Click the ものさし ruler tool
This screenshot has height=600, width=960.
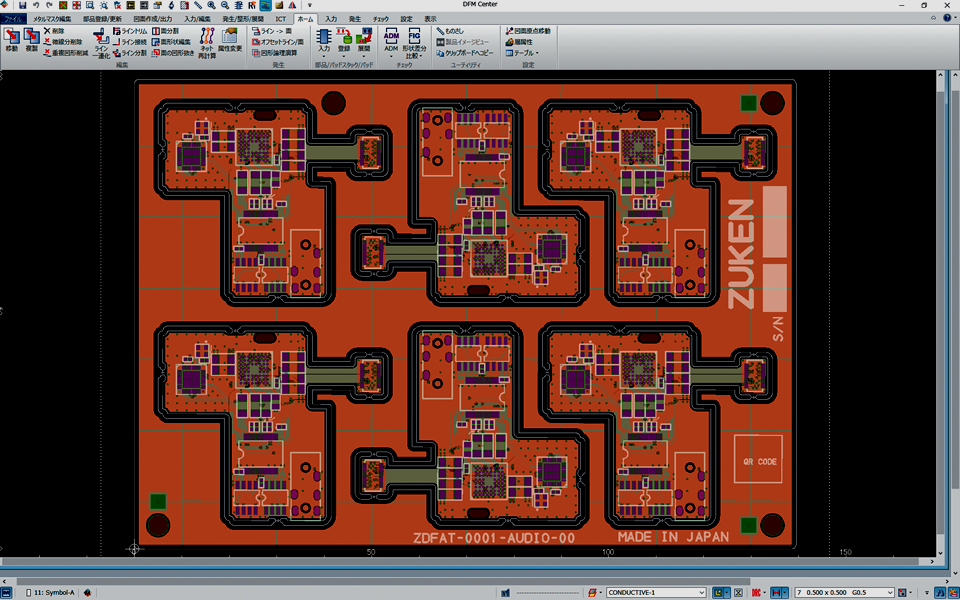click(450, 31)
